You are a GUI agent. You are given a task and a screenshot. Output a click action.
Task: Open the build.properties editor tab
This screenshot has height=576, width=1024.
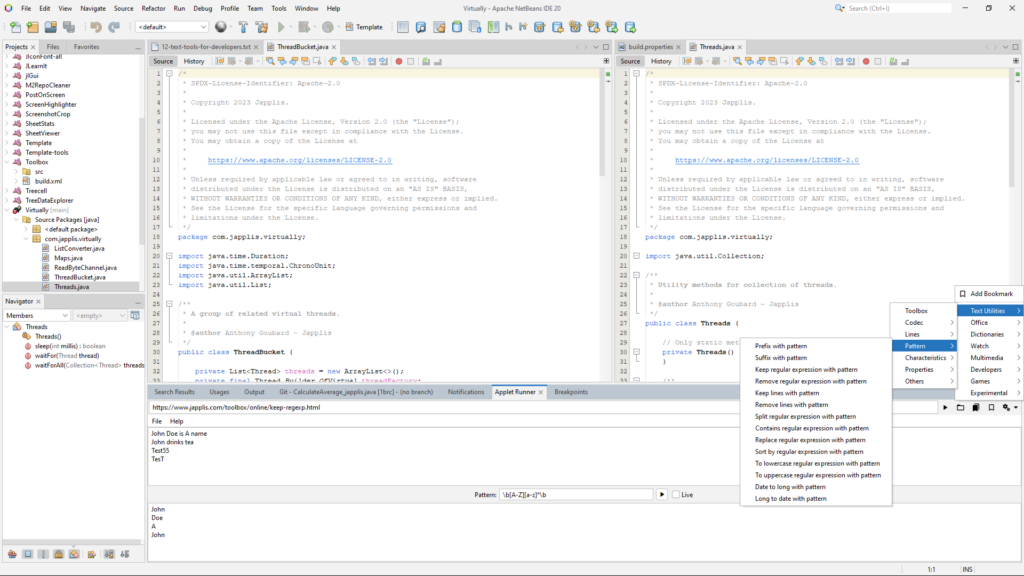pyautogui.click(x=650, y=47)
